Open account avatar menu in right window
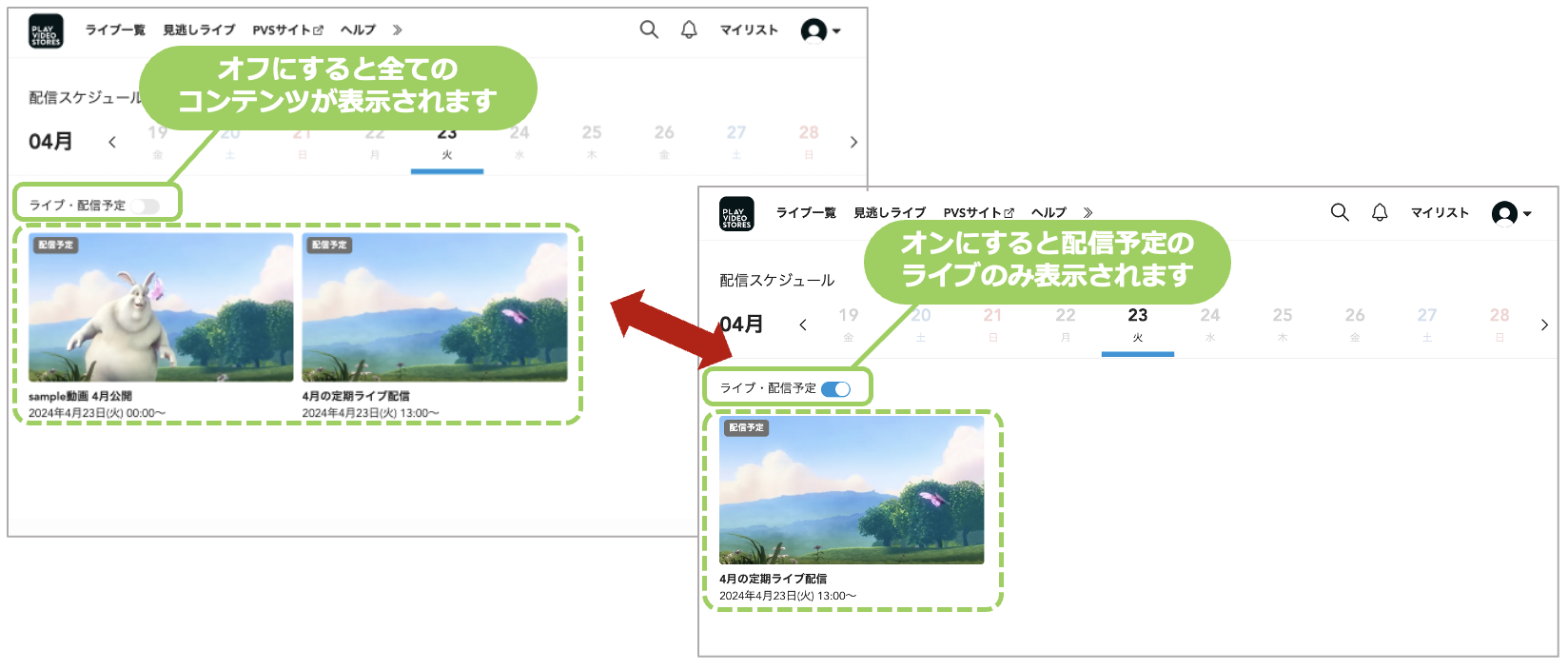Viewport: 1568px width, 670px height. pos(1512,213)
